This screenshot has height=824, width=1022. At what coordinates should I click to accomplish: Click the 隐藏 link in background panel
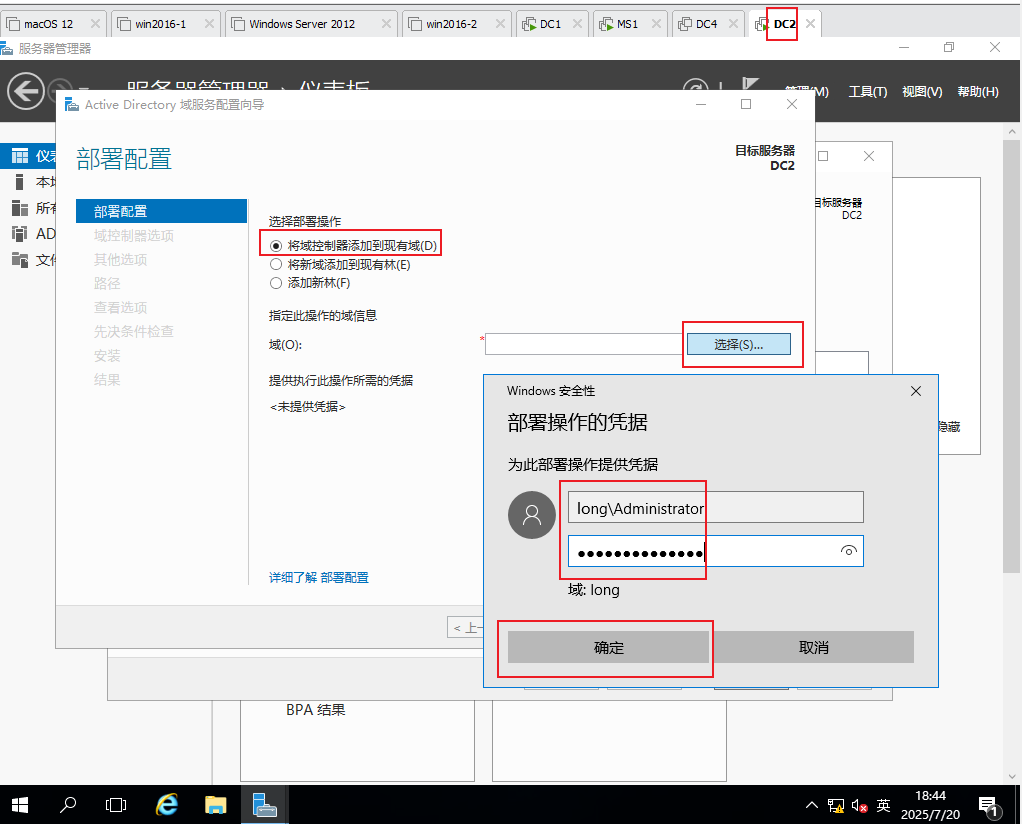[x=949, y=427]
